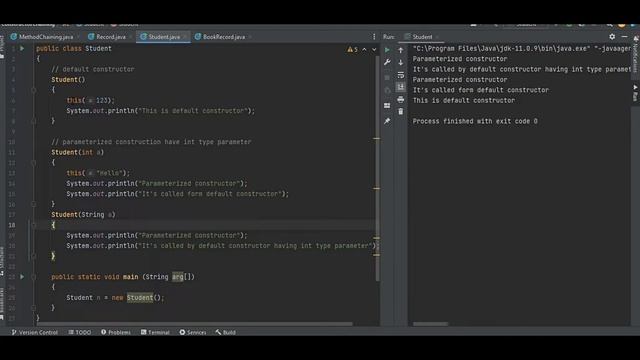The image size is (640, 360).
Task: Click the stop process square icon
Action: point(387,77)
